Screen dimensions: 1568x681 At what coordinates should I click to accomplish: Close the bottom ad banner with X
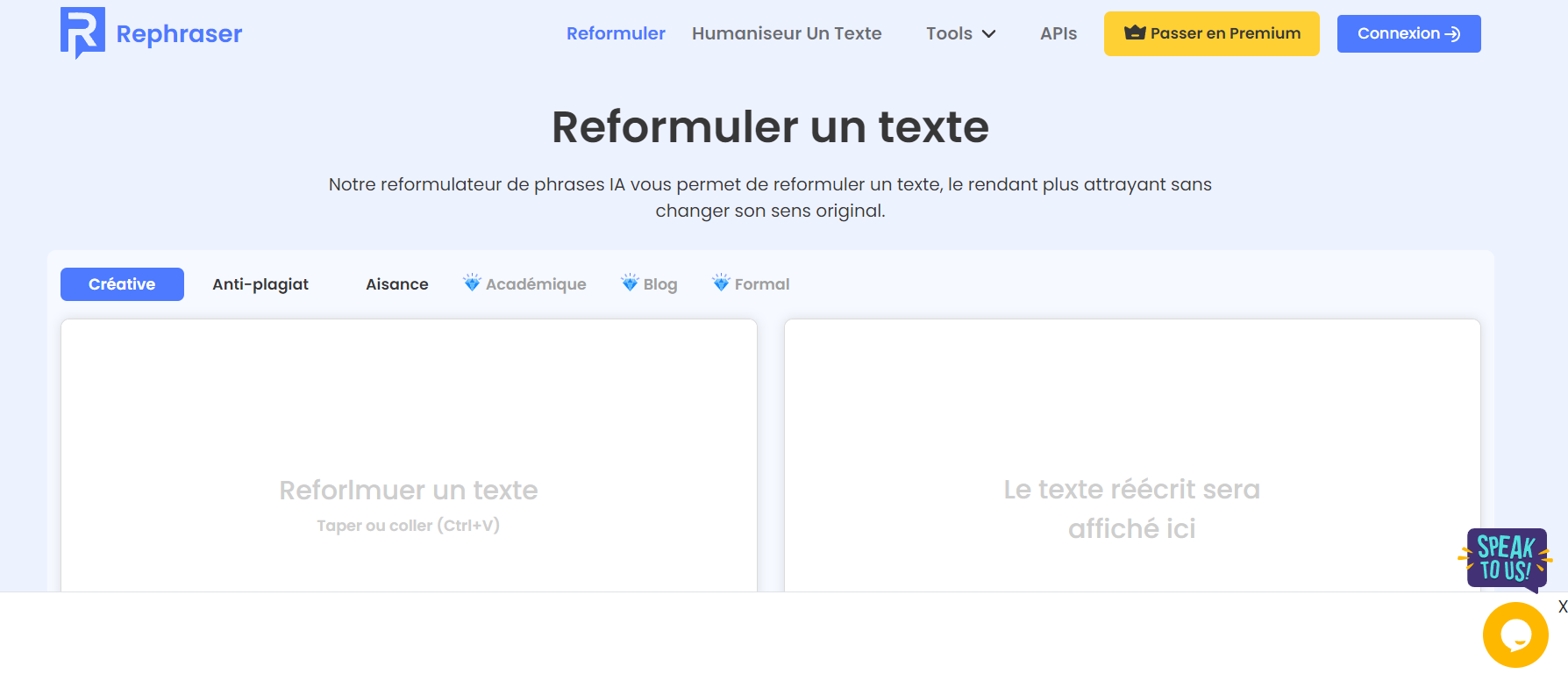[x=1562, y=606]
